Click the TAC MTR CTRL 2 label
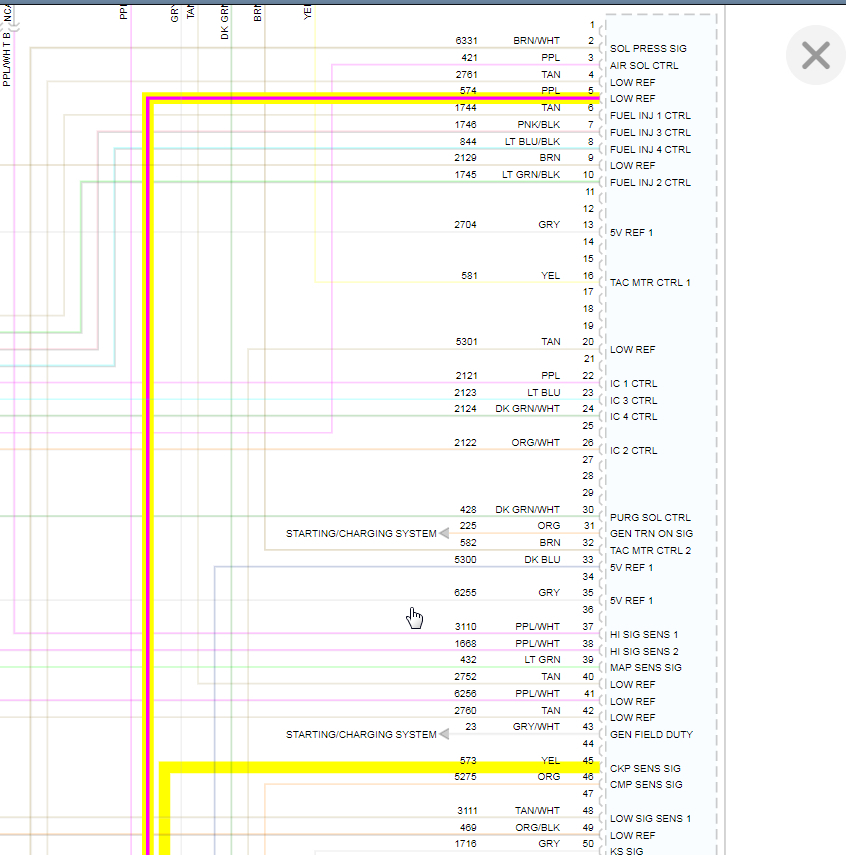 coord(650,551)
